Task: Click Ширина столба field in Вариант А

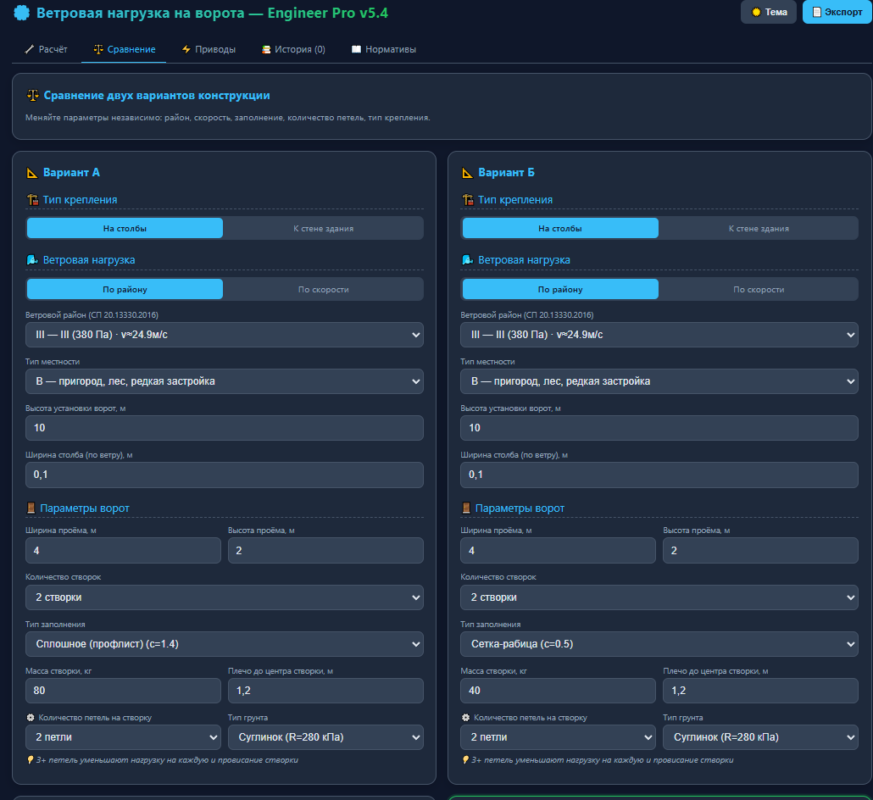Action: (224, 475)
